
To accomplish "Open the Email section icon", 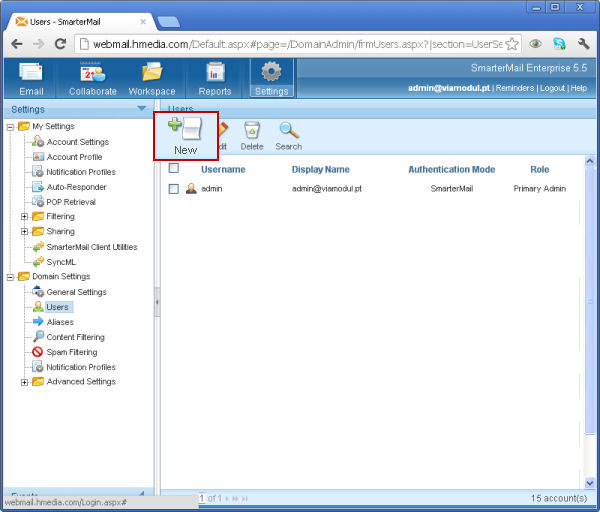I will (31, 72).
